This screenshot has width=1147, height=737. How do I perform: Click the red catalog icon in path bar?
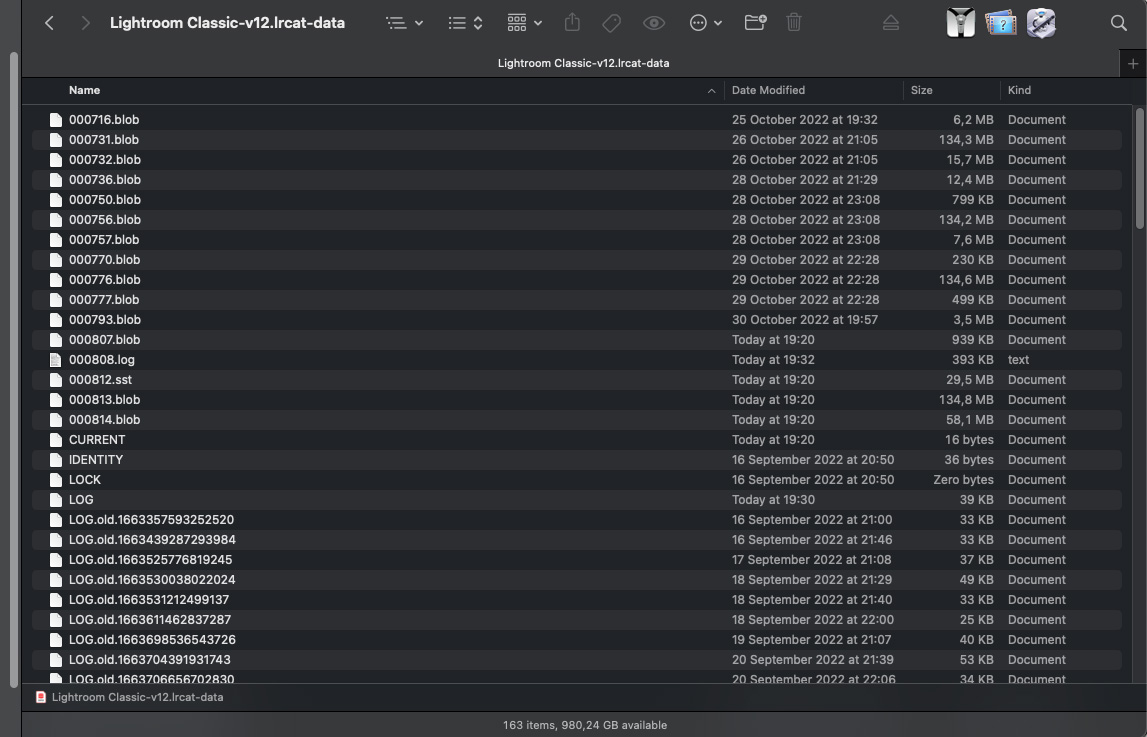pyautogui.click(x=42, y=698)
